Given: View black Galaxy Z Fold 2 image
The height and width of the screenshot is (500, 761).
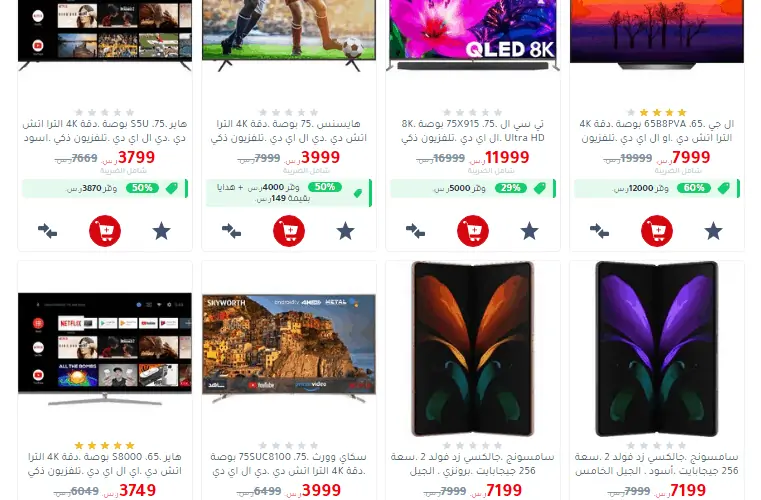Looking at the screenshot, I should tap(657, 349).
